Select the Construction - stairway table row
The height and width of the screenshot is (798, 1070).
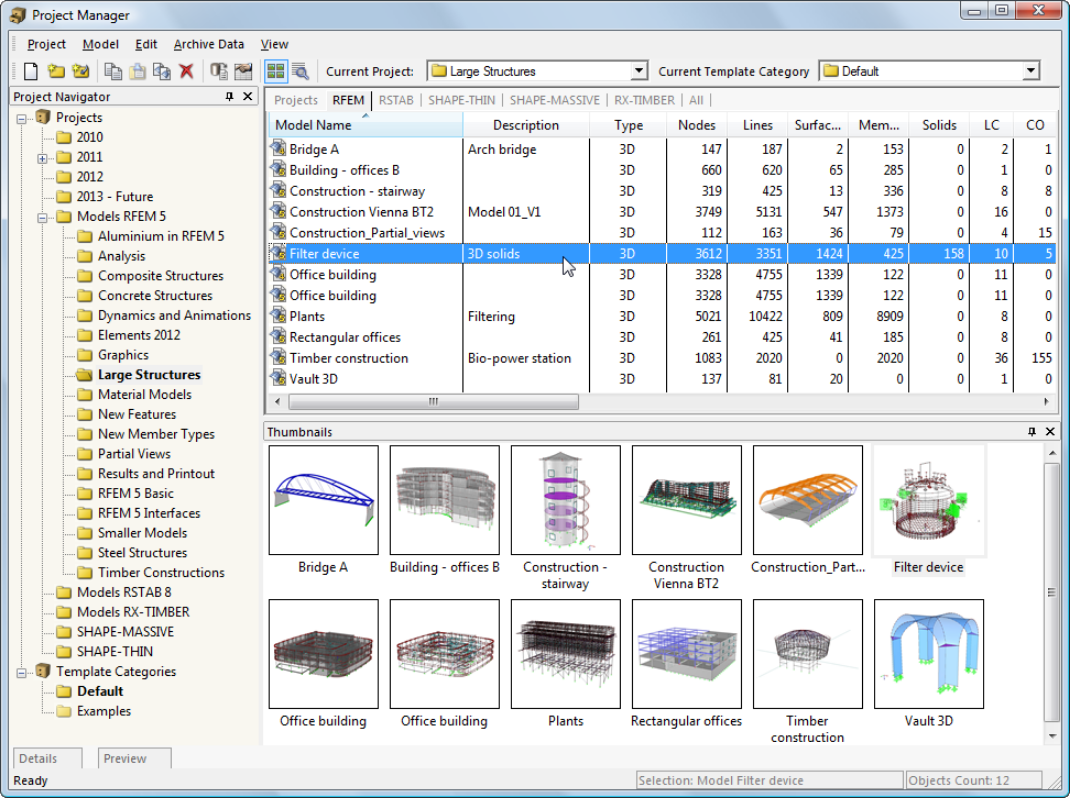(x=662, y=190)
